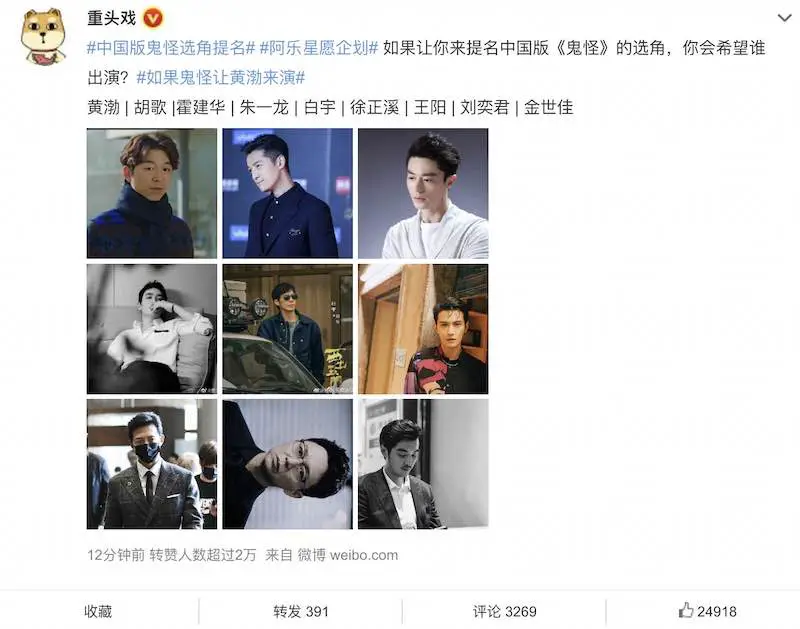
Task: Open hashtag #中国版鬼怪选角提名#
Action: click(170, 48)
